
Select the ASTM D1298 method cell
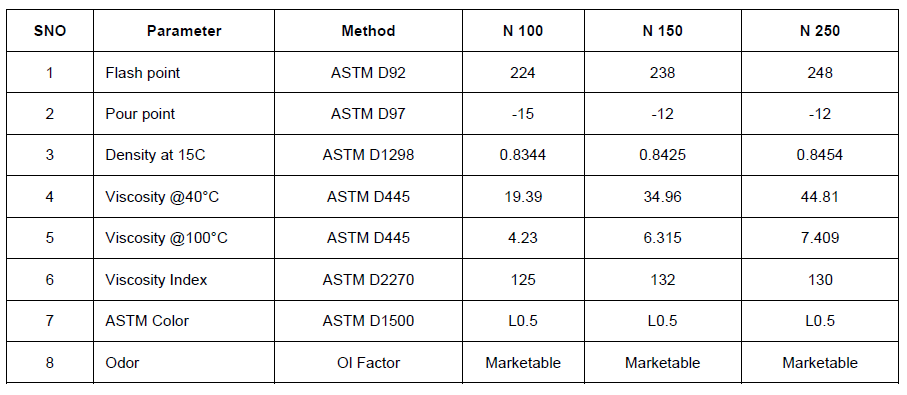pos(368,155)
